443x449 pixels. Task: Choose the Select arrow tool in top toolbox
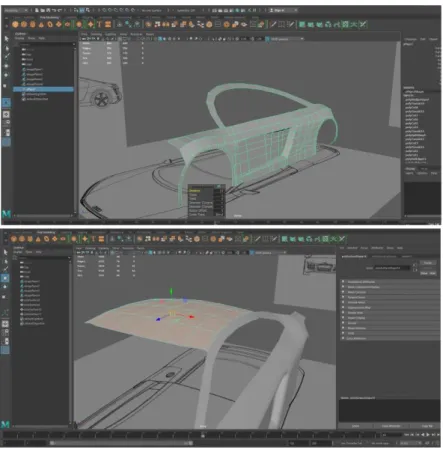[x=6, y=39]
